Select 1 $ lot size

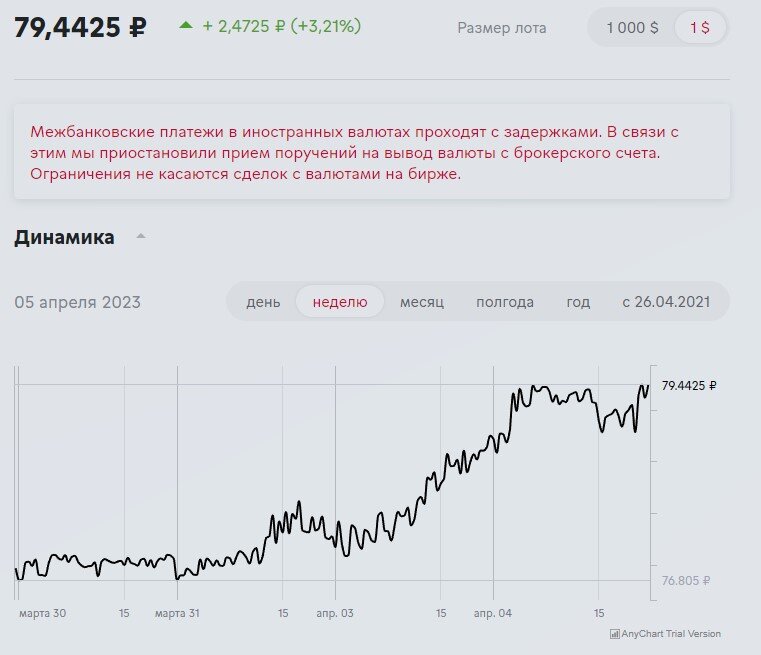point(700,28)
